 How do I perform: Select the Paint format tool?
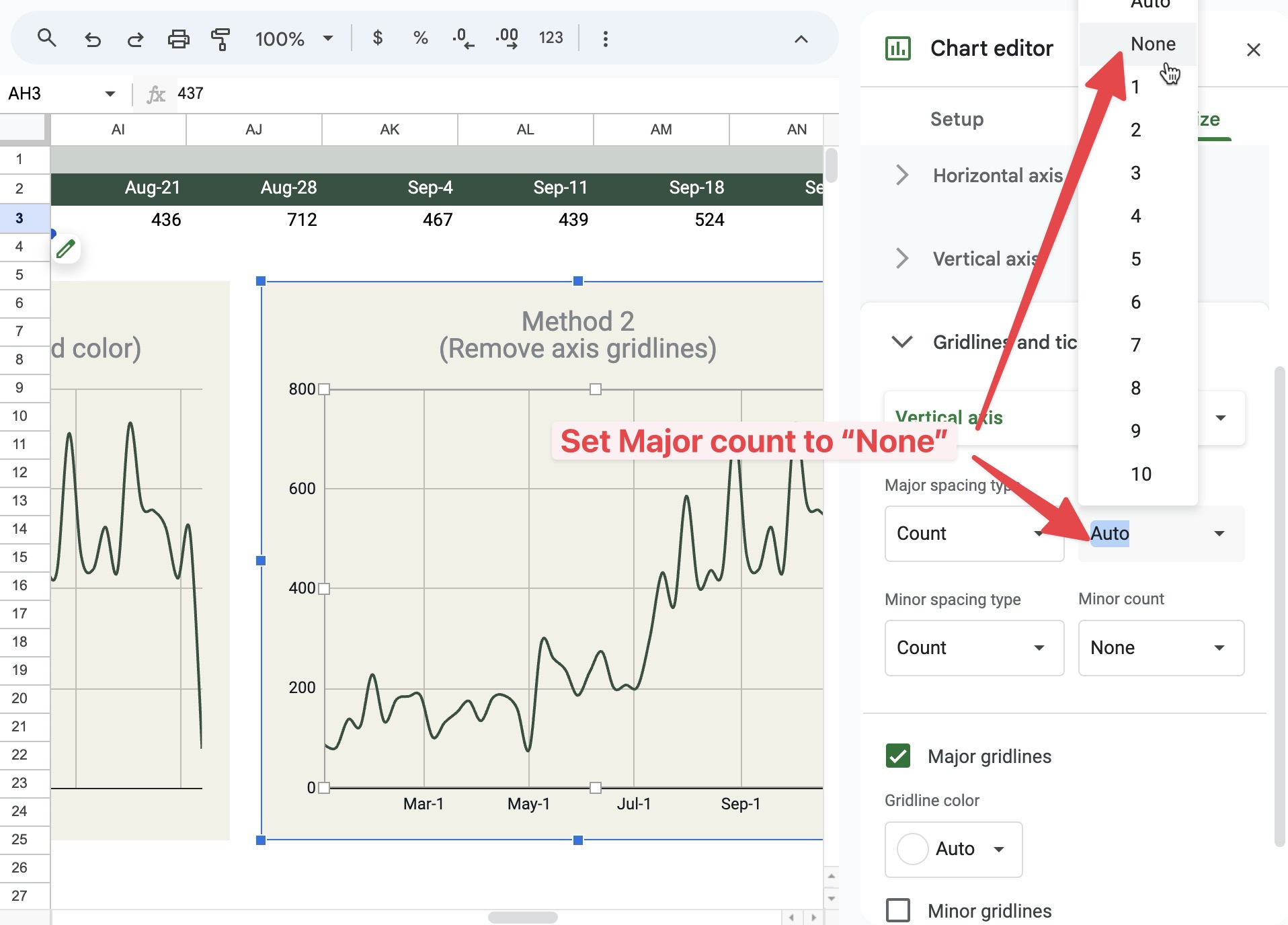coord(220,38)
